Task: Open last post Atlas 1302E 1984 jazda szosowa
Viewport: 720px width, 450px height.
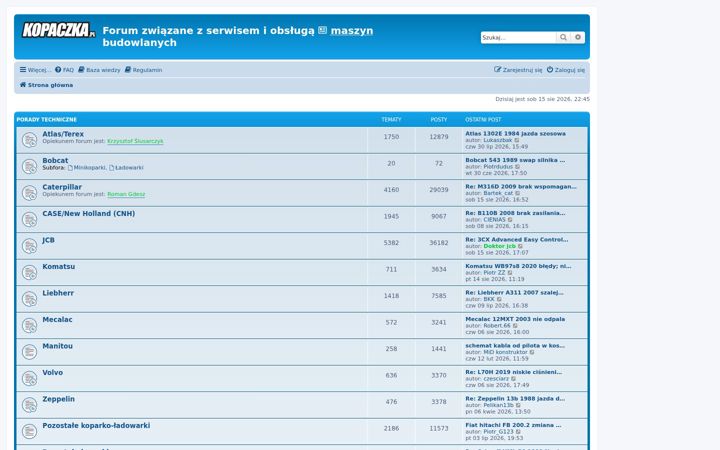Action: (x=515, y=134)
